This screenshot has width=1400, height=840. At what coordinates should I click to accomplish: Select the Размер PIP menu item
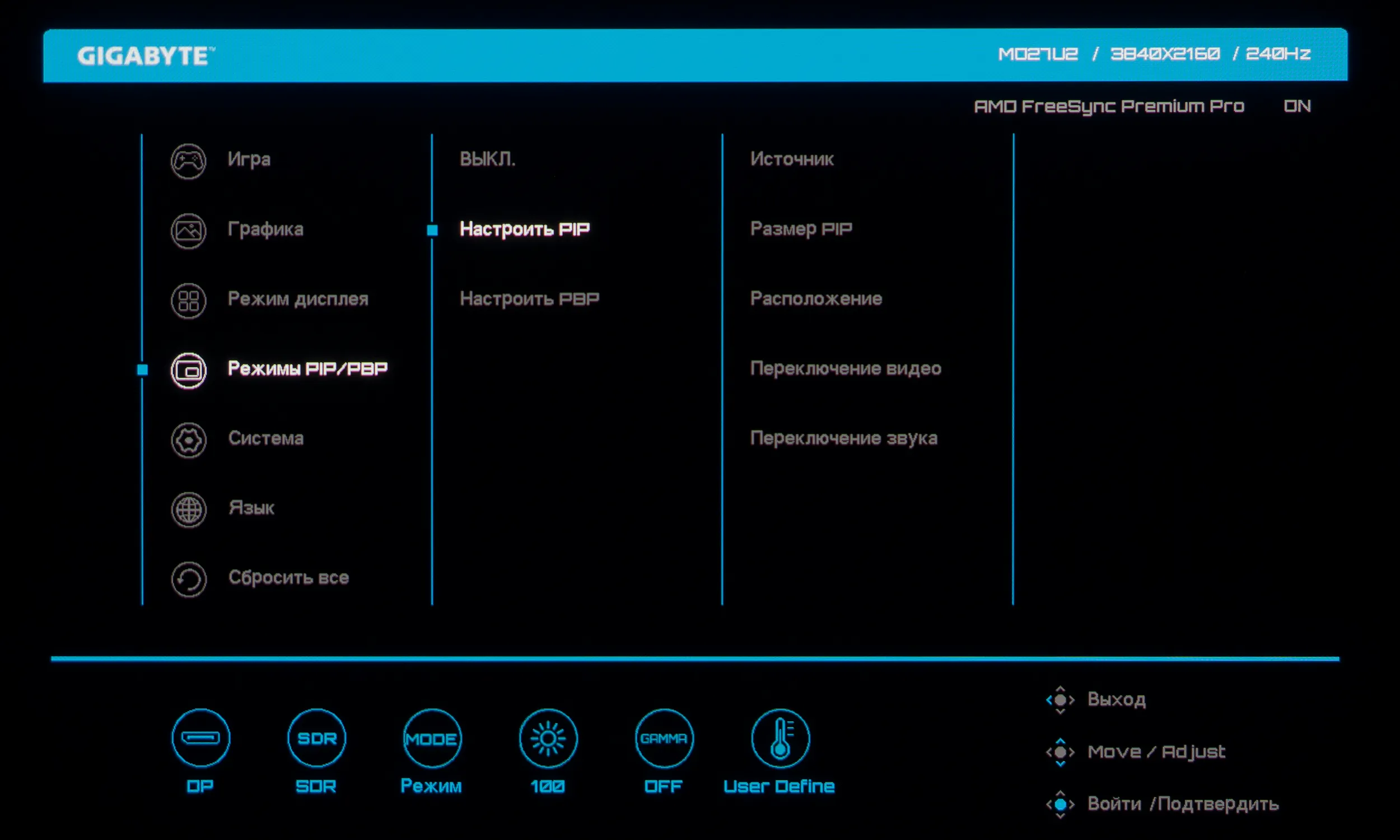click(x=801, y=228)
